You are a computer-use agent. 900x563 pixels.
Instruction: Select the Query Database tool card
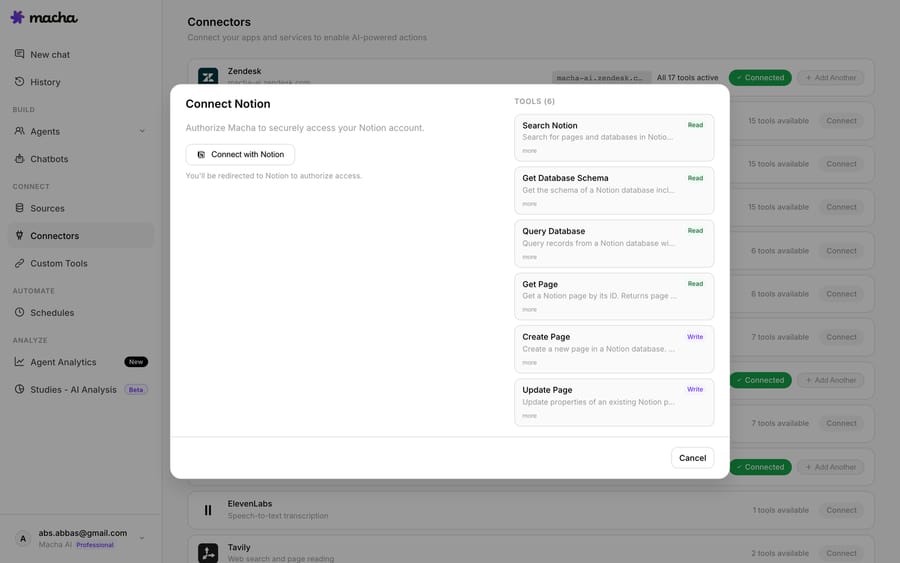point(614,243)
